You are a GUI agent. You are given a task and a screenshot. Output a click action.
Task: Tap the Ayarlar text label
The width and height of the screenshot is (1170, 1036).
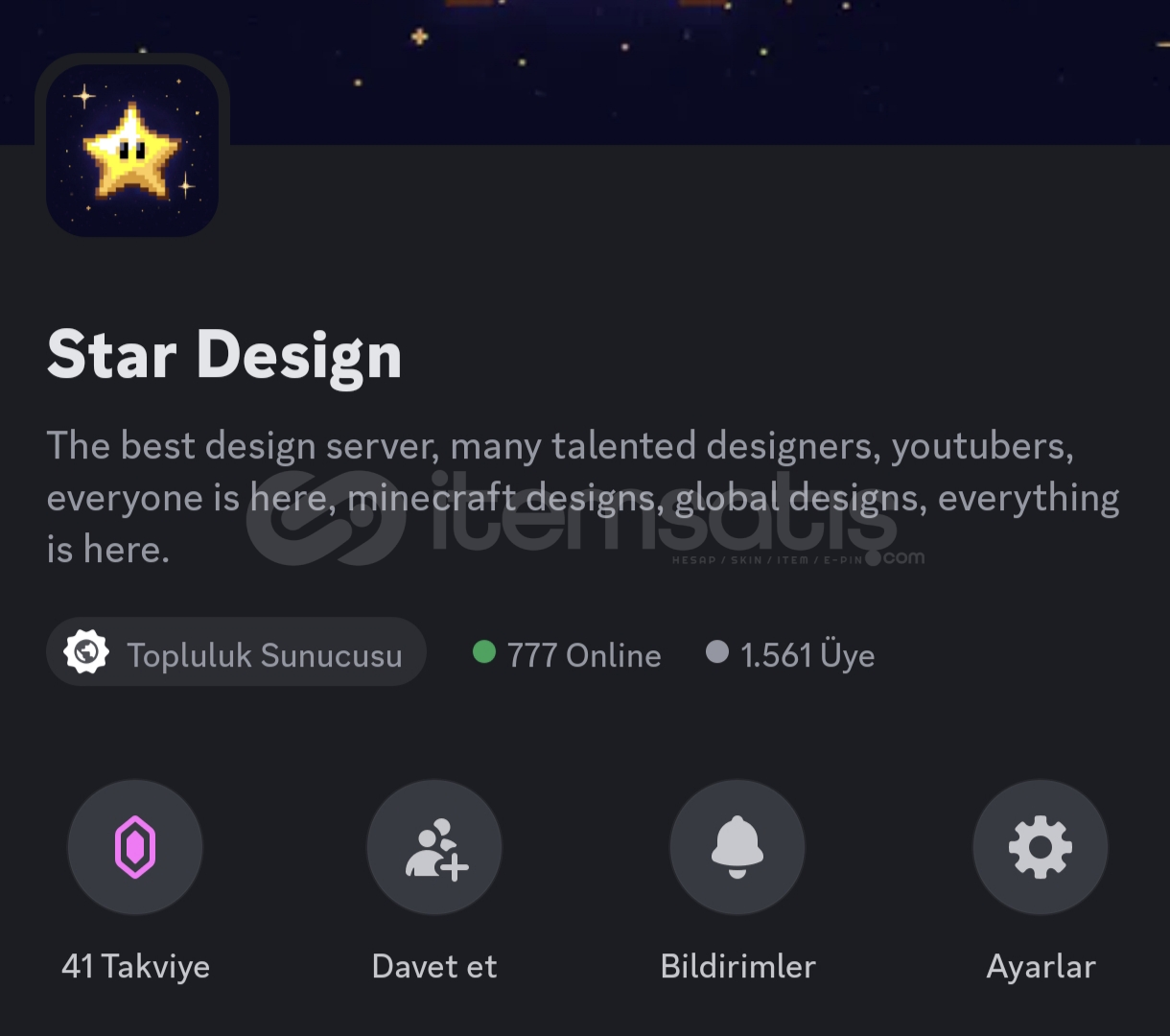click(1041, 966)
